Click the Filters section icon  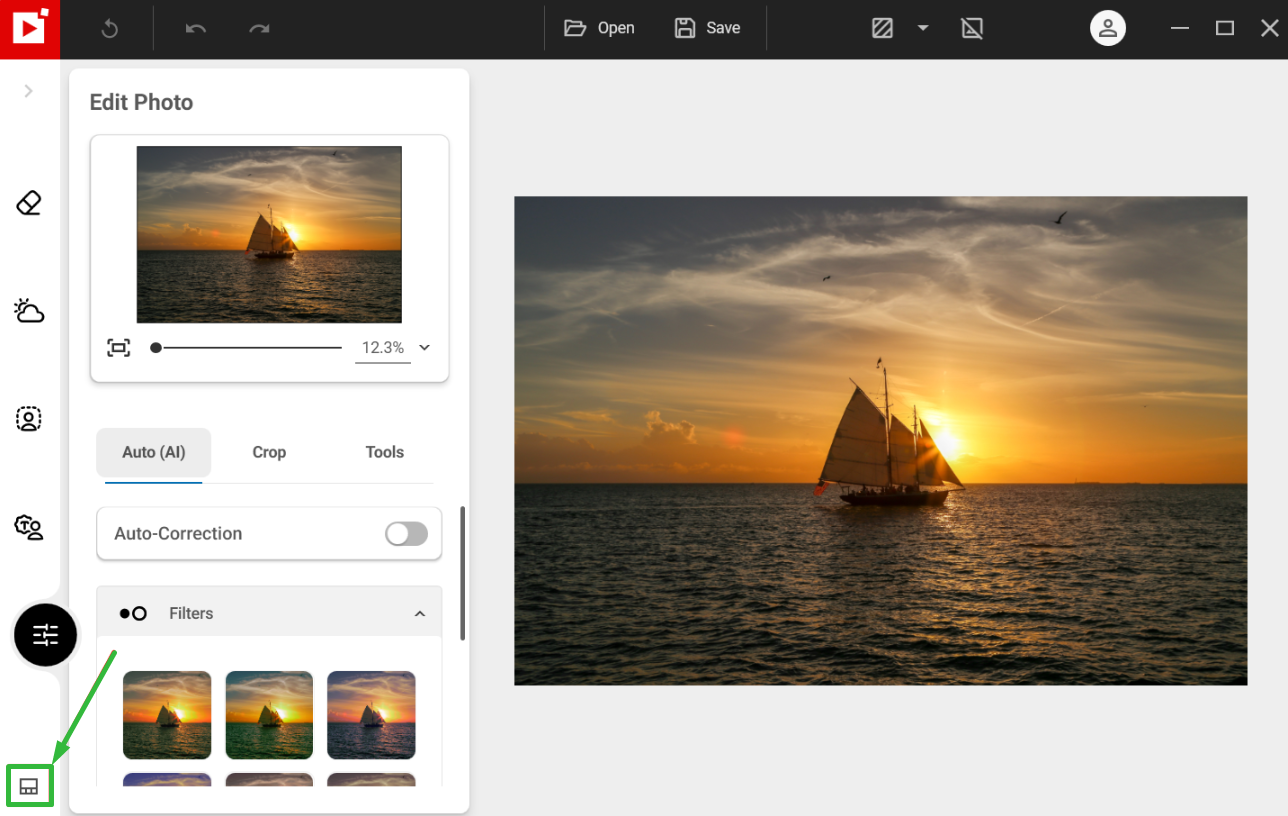click(x=133, y=614)
